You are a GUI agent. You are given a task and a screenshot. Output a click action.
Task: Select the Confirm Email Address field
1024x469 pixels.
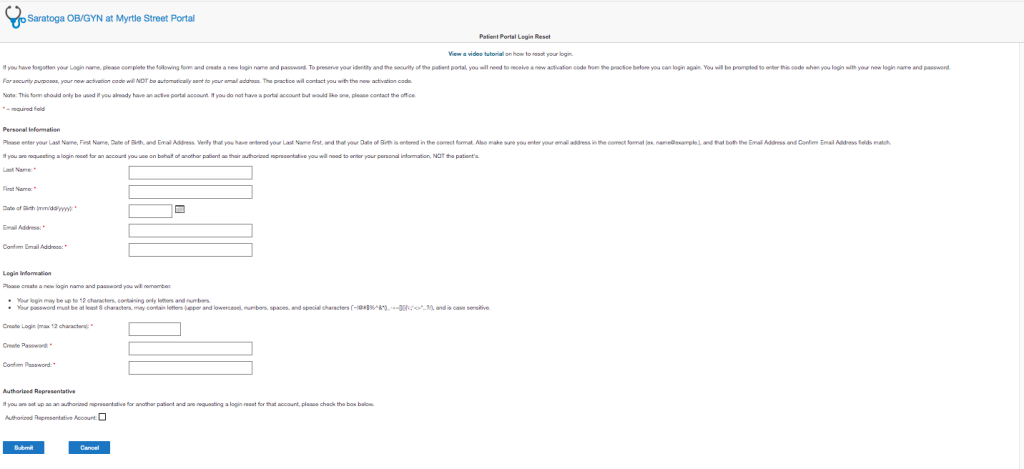click(x=191, y=250)
